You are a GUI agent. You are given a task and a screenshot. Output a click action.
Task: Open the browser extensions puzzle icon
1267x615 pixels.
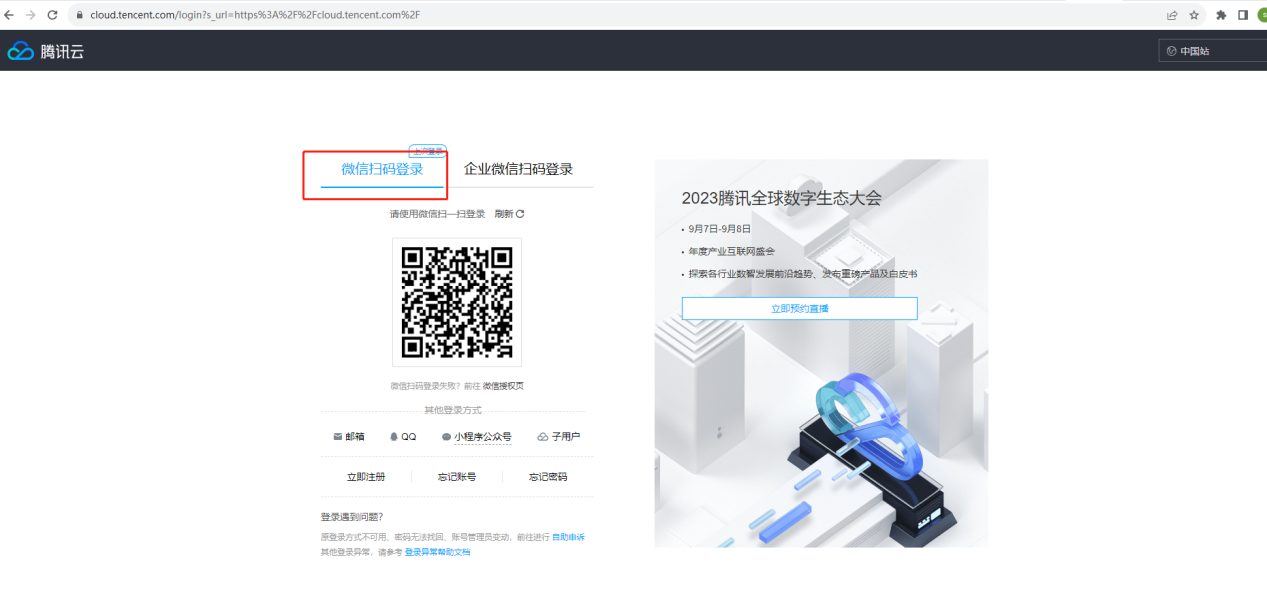tap(1221, 15)
